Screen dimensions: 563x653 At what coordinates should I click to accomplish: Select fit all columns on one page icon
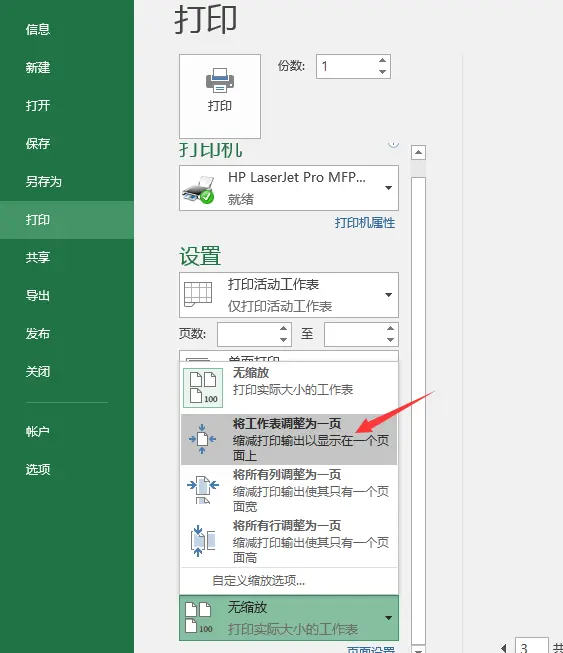point(203,489)
